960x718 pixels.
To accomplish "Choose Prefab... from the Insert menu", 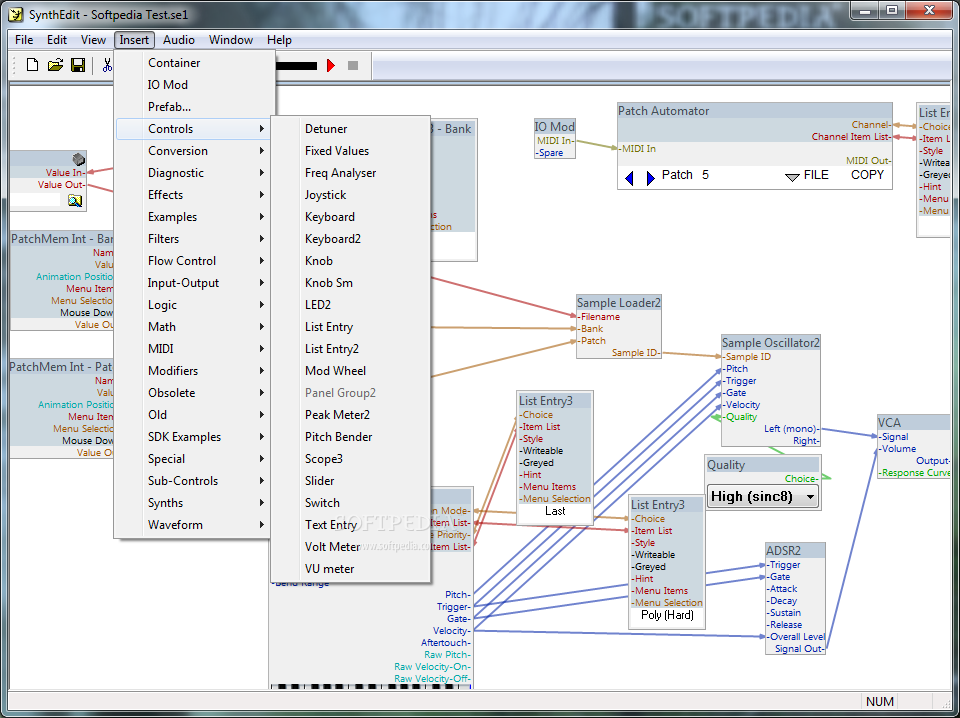I will pos(193,107).
